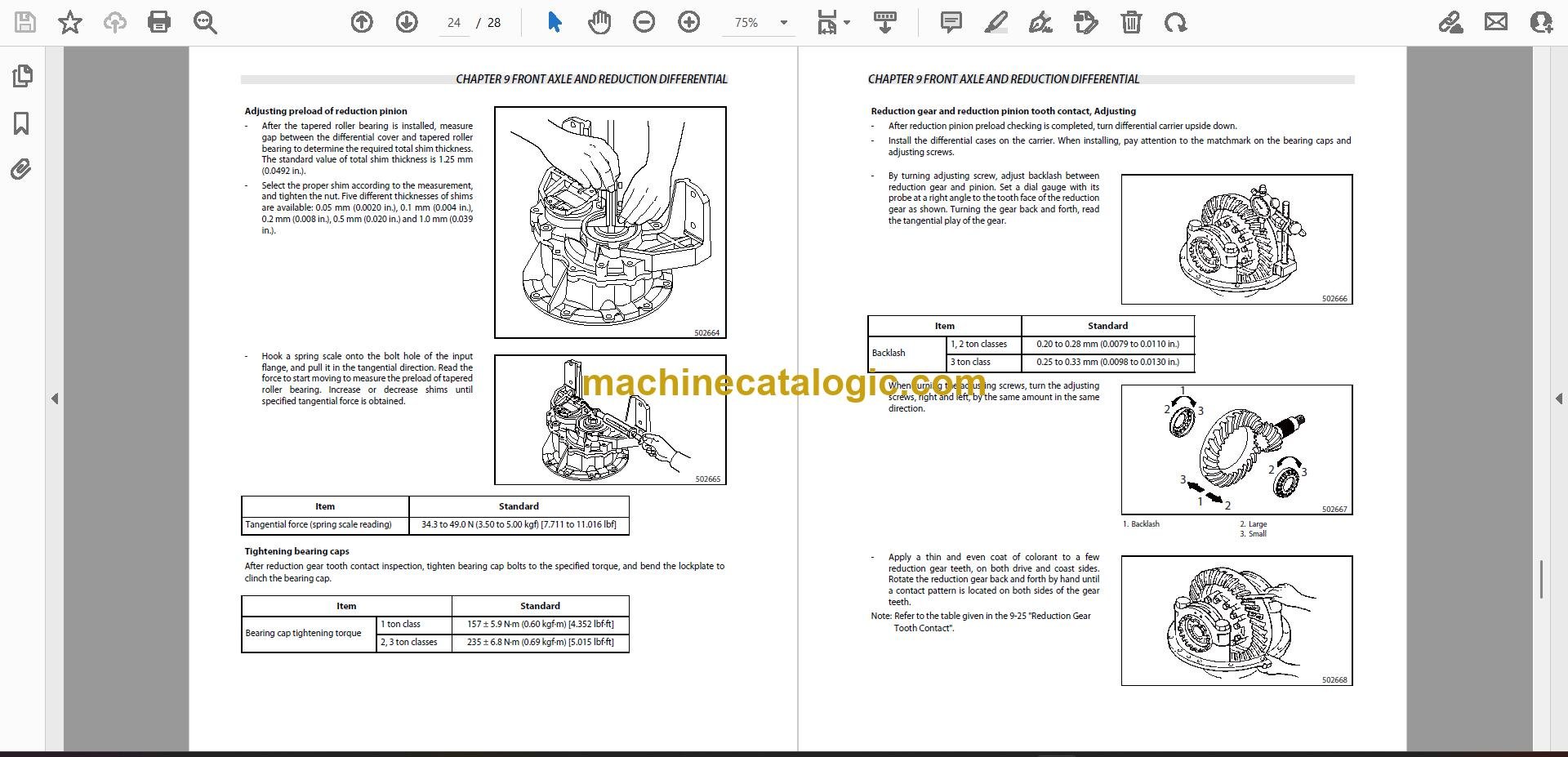Click figure 502667 backlash adjusting illustration

1236,450
